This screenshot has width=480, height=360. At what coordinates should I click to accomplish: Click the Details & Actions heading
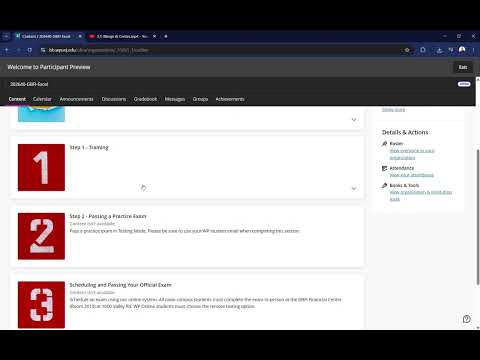(x=405, y=132)
